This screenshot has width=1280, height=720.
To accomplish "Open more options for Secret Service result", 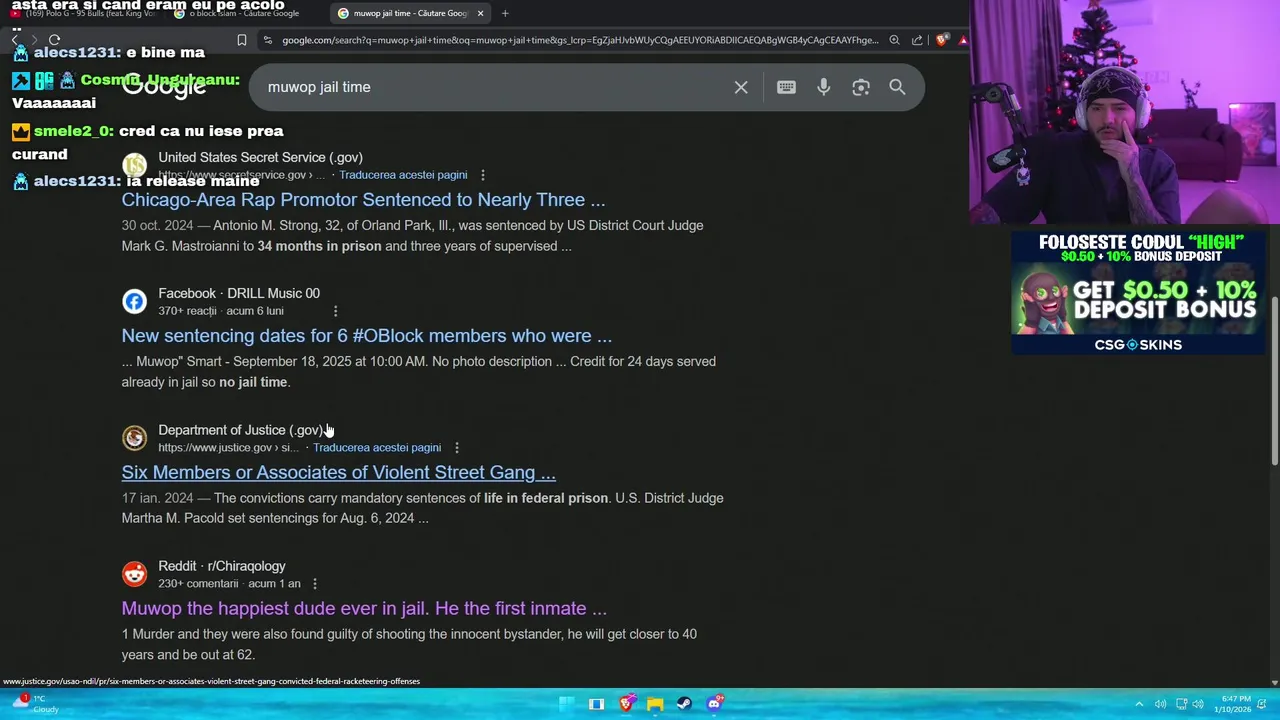I will [483, 175].
